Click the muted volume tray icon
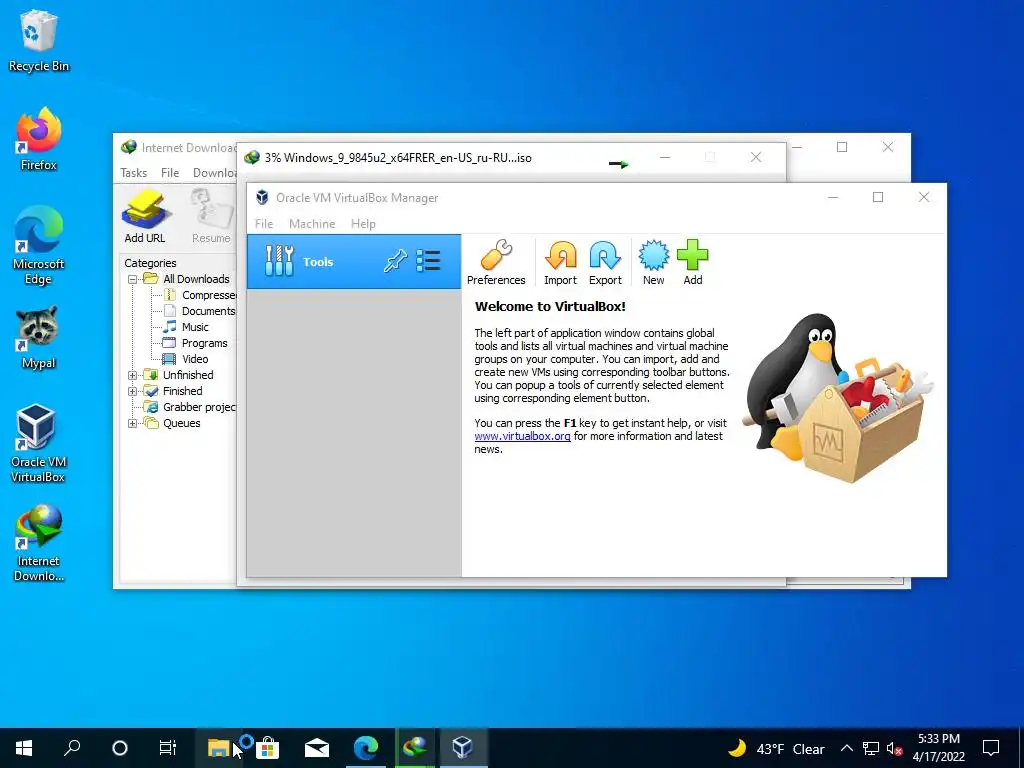 pyautogui.click(x=894, y=748)
